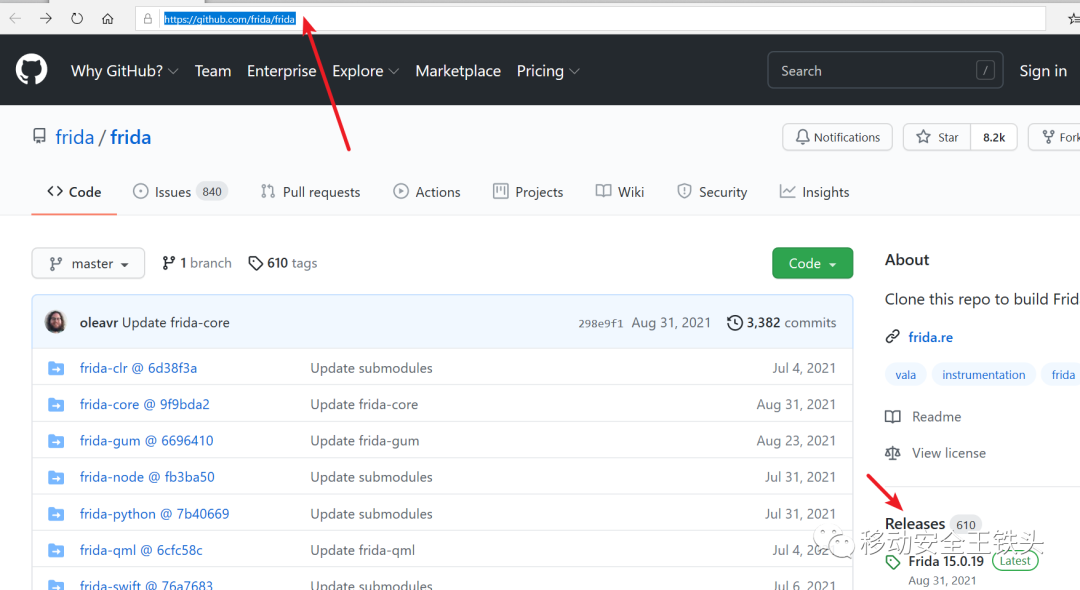This screenshot has height=590, width=1080.
Task: View the 3,382 commits history
Action: coord(782,322)
